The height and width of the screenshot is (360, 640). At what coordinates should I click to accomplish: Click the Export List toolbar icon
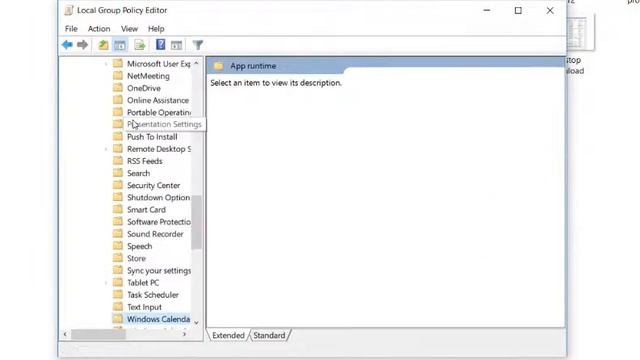(140, 45)
